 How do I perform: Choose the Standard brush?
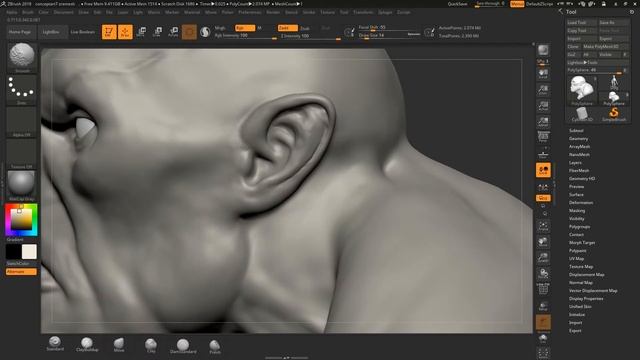click(x=55, y=344)
